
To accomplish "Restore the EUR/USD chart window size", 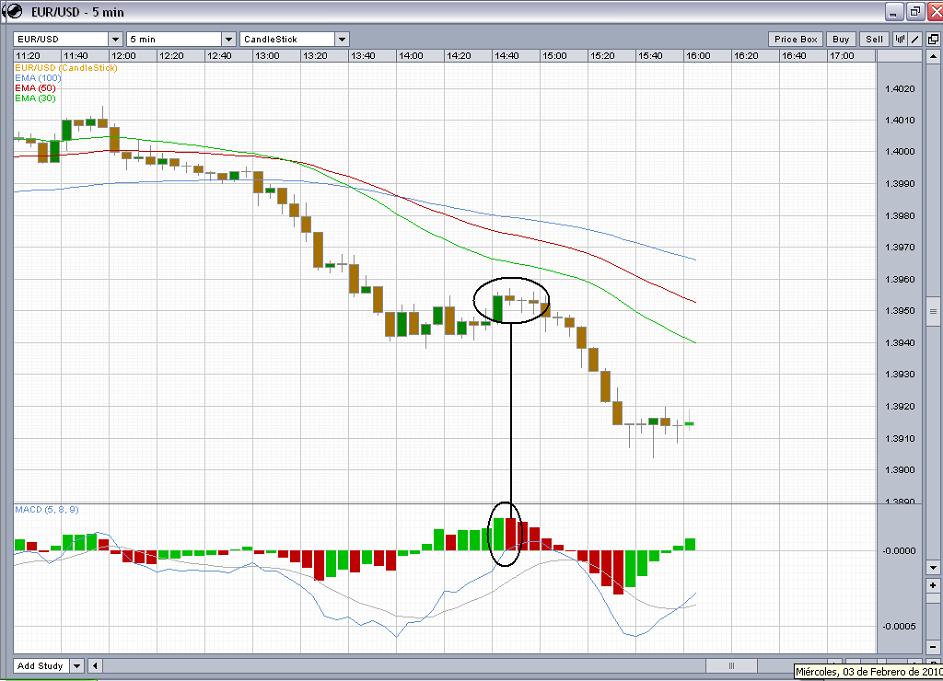I will 913,12.
